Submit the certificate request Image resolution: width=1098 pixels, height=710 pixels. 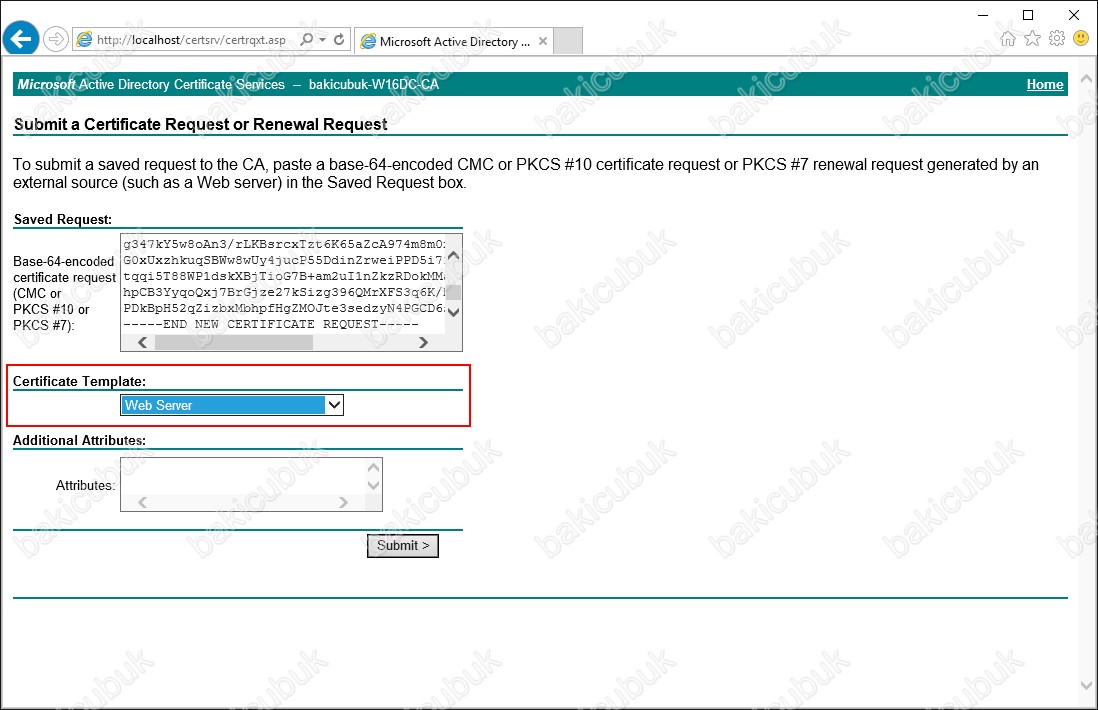403,545
